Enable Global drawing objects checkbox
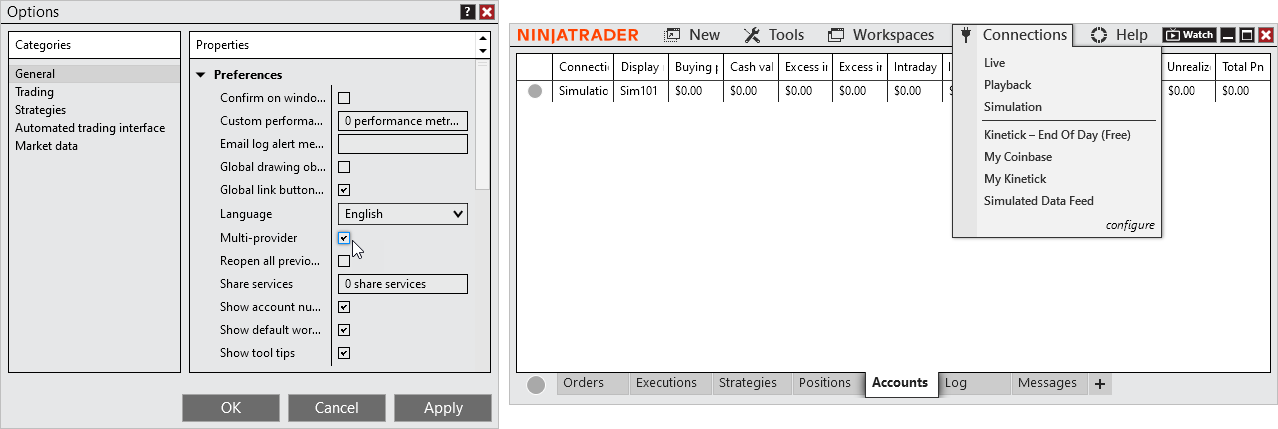1278x429 pixels. point(344,167)
